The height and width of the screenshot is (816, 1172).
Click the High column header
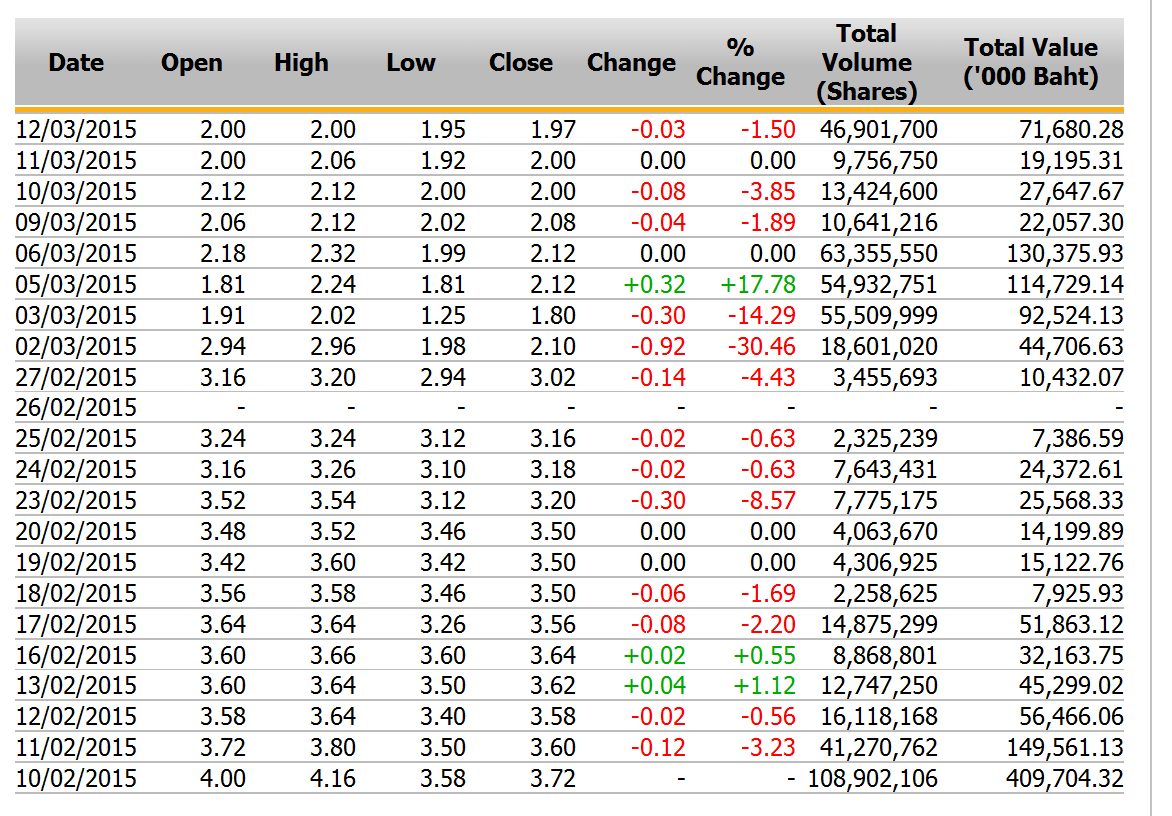click(301, 62)
